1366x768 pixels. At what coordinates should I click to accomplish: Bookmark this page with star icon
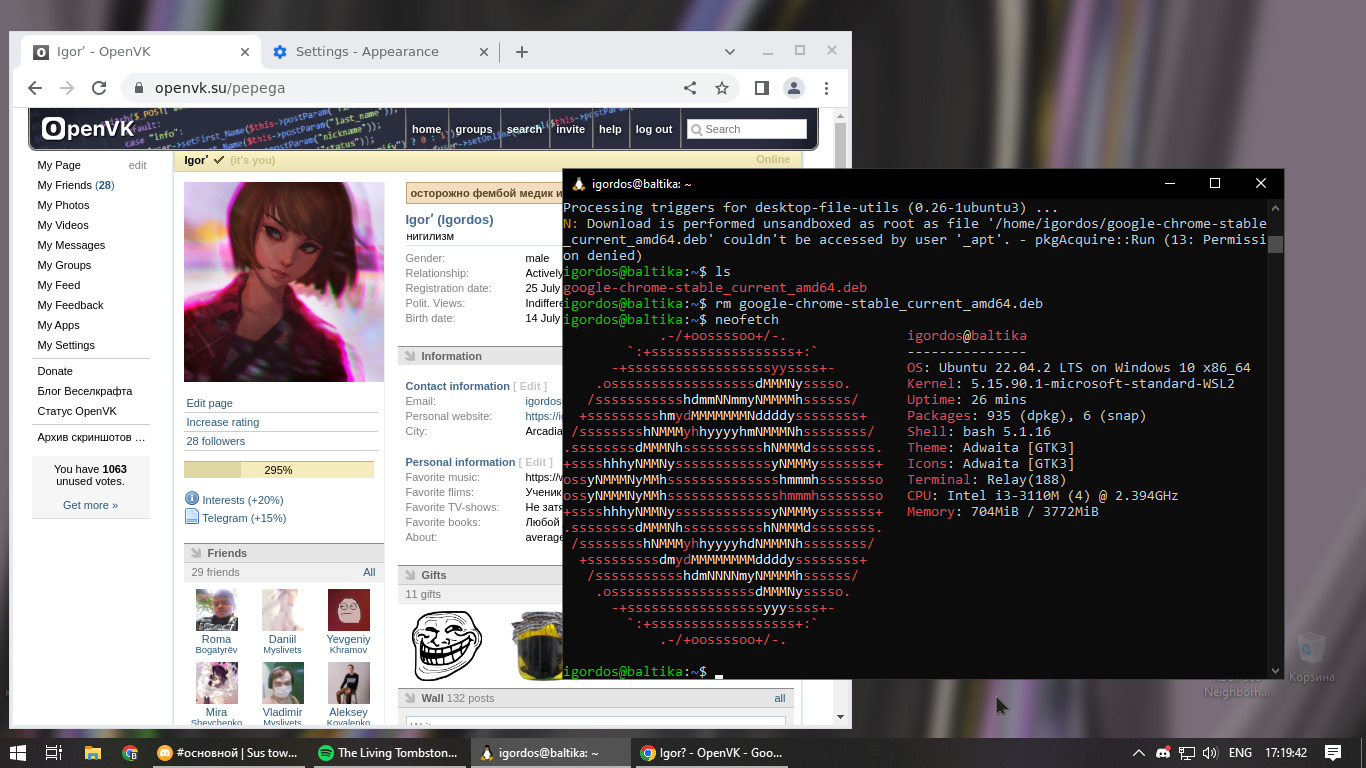pos(722,88)
